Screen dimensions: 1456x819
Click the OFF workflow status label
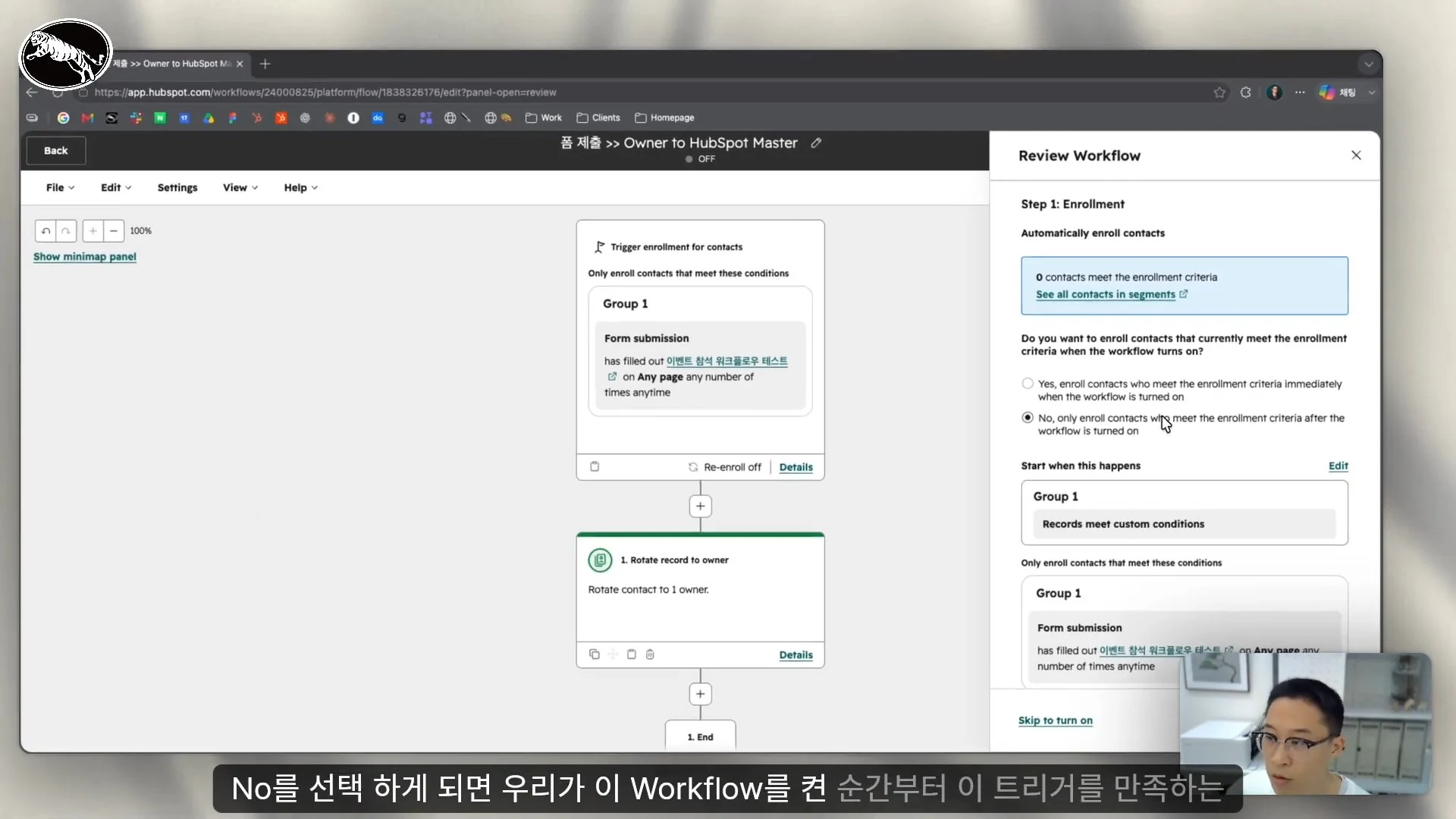(x=706, y=159)
